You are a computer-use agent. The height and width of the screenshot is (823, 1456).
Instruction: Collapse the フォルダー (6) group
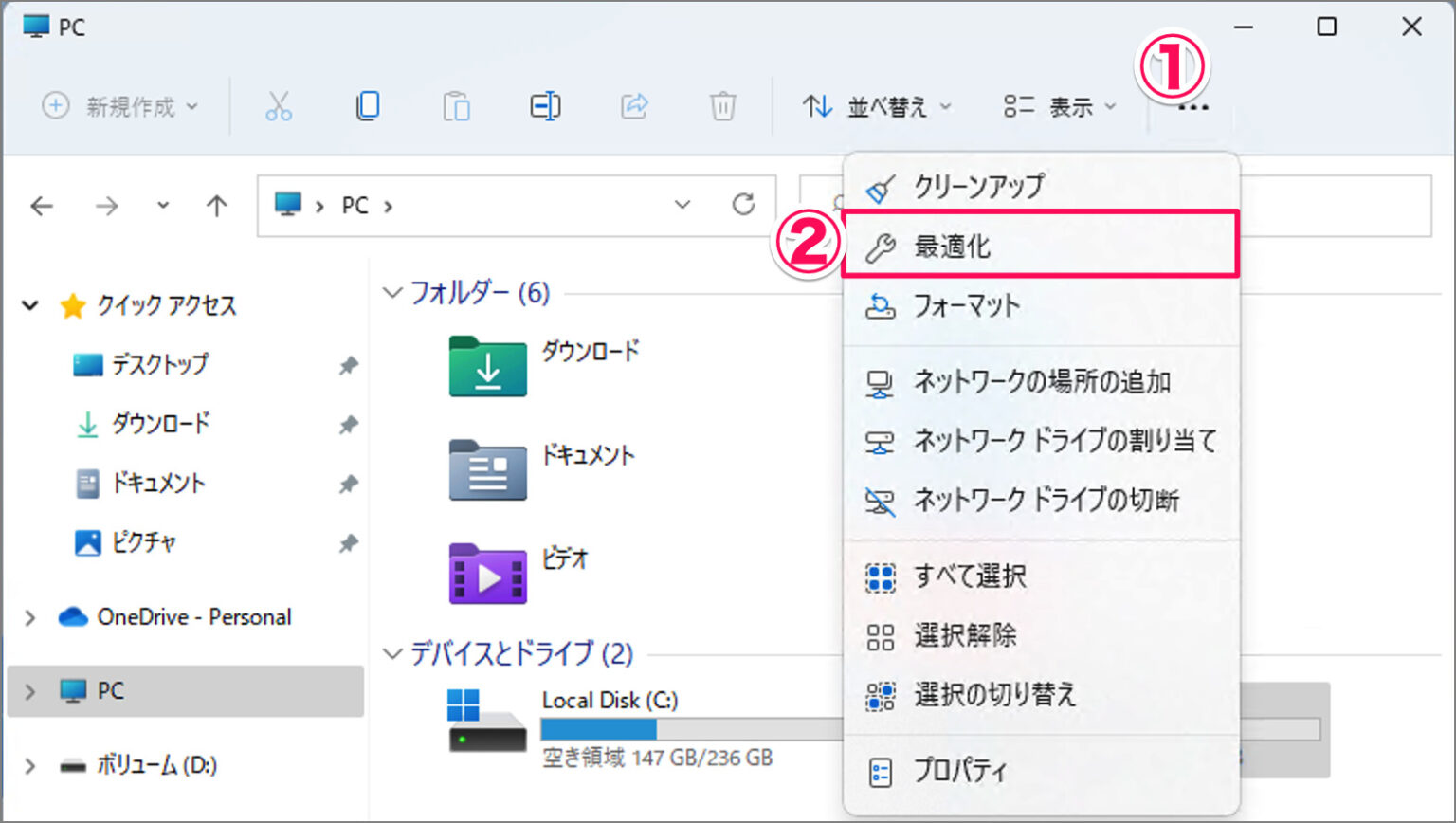(x=392, y=292)
